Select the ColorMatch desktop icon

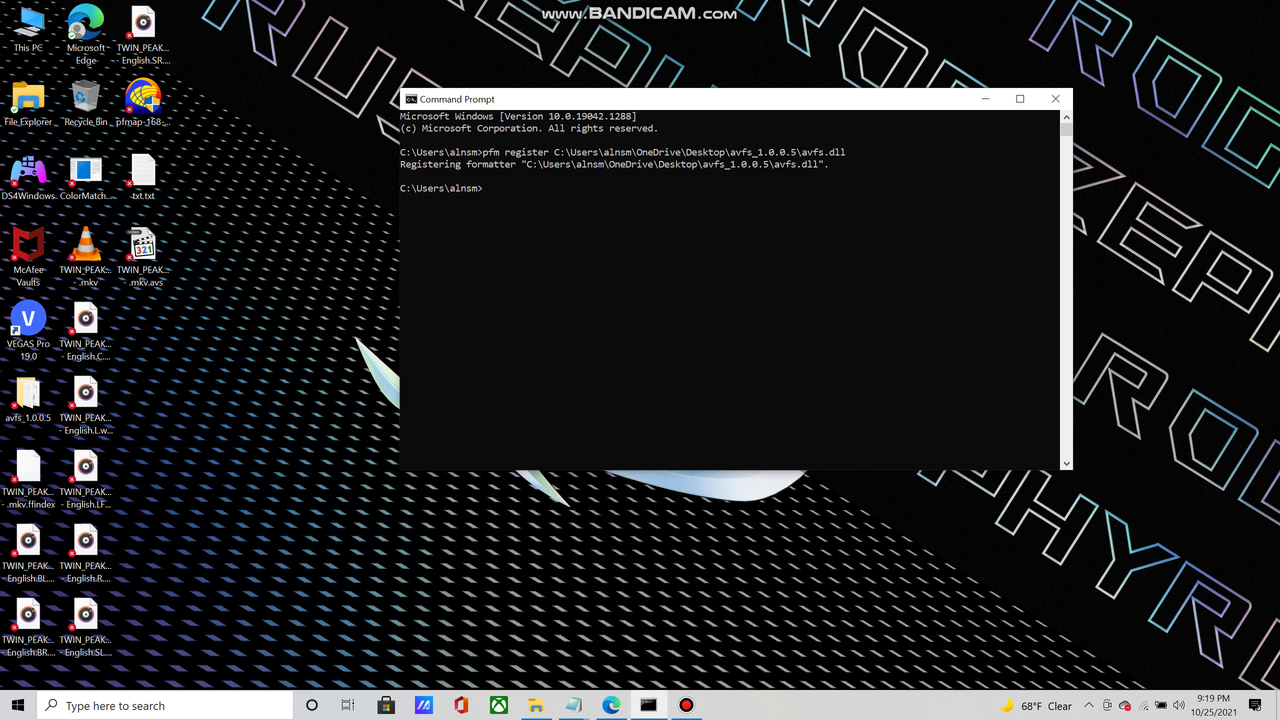point(86,178)
